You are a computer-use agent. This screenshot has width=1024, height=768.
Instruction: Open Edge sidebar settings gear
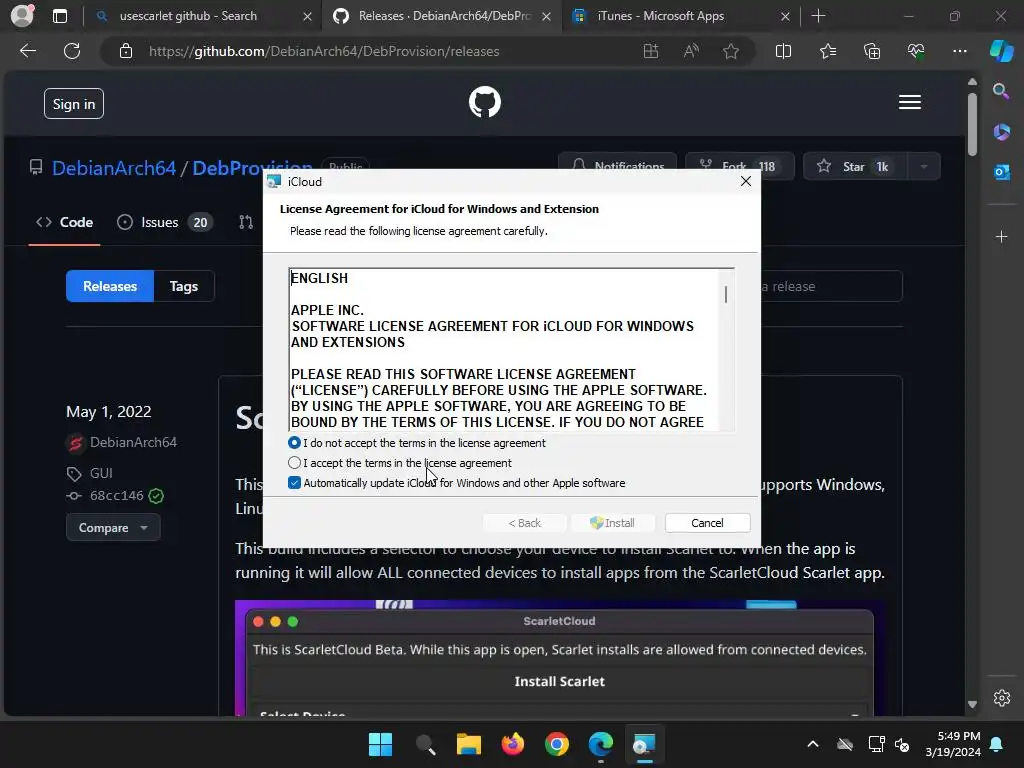(1001, 698)
